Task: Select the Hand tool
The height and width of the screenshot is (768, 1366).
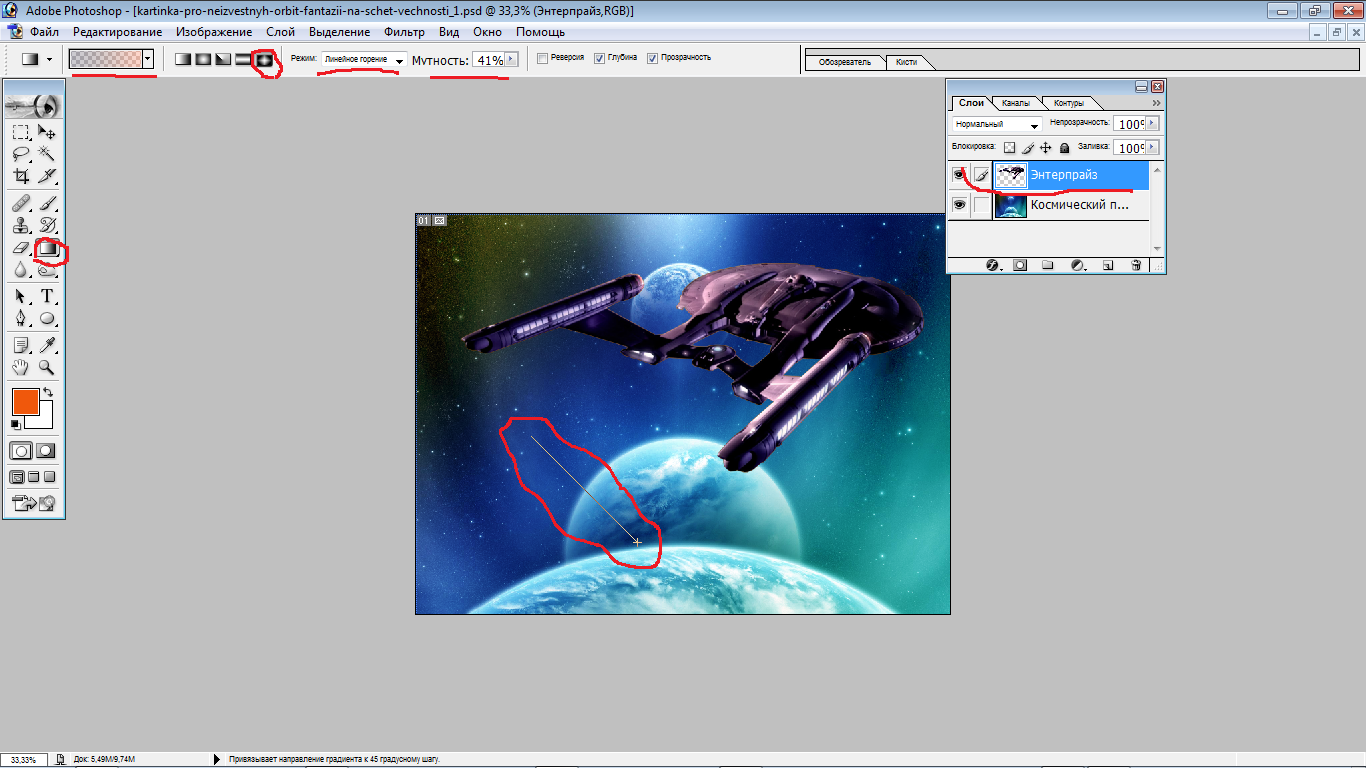Action: [21, 367]
